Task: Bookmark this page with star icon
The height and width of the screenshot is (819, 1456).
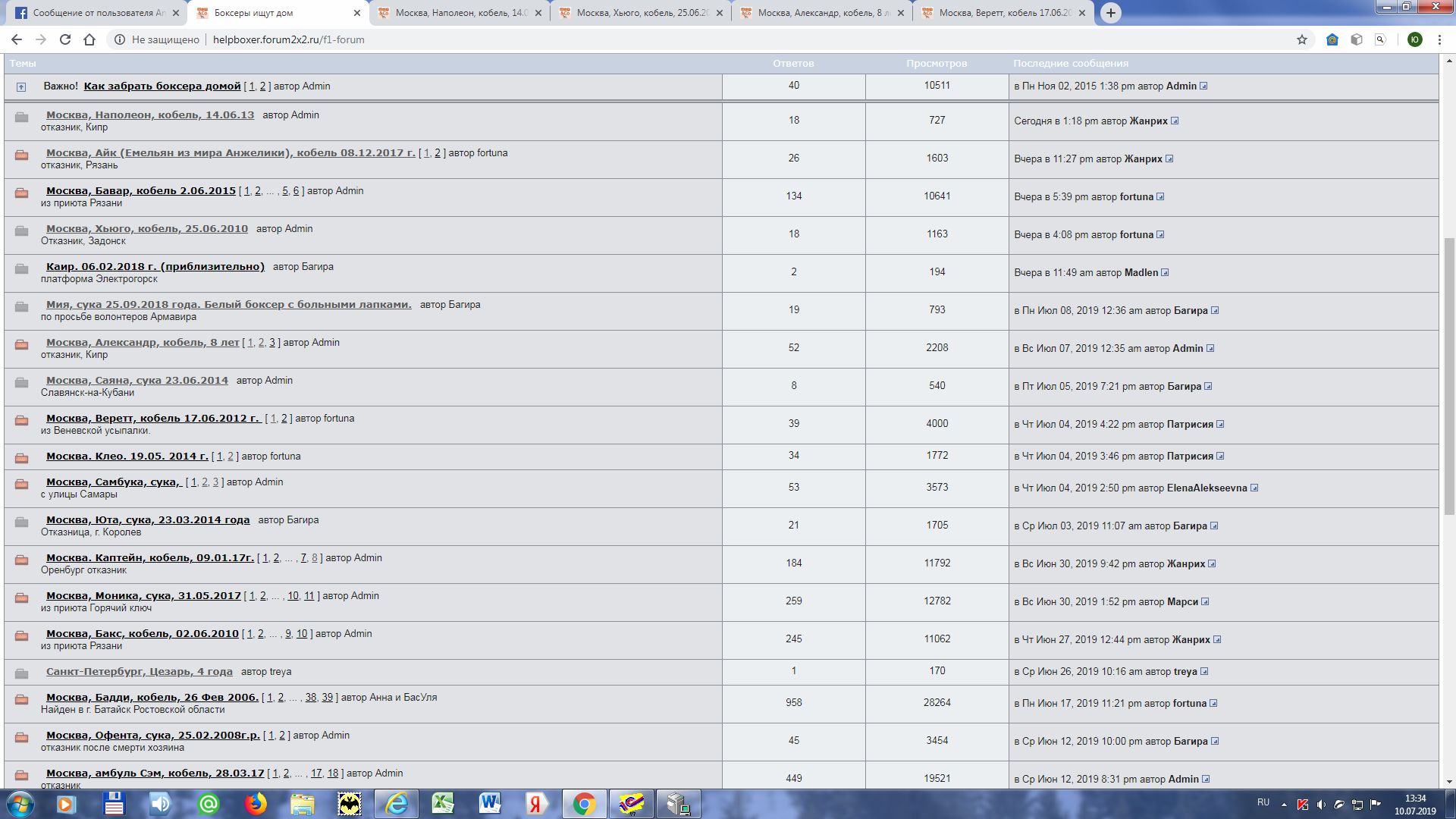Action: [1302, 39]
